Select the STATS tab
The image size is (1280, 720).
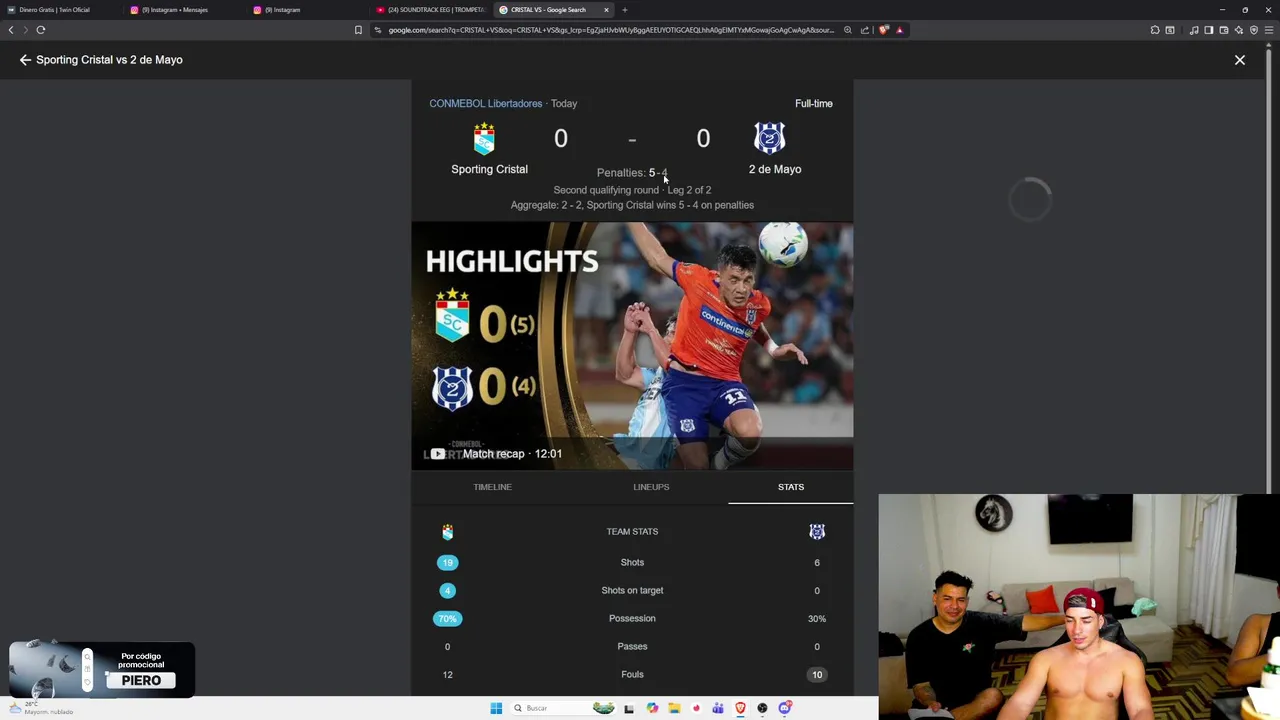click(x=791, y=487)
